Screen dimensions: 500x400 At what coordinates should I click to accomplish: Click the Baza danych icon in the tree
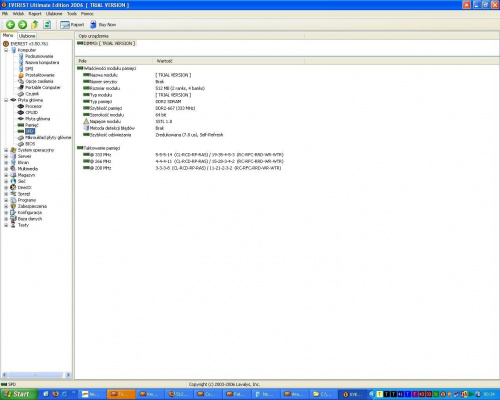click(x=13, y=219)
